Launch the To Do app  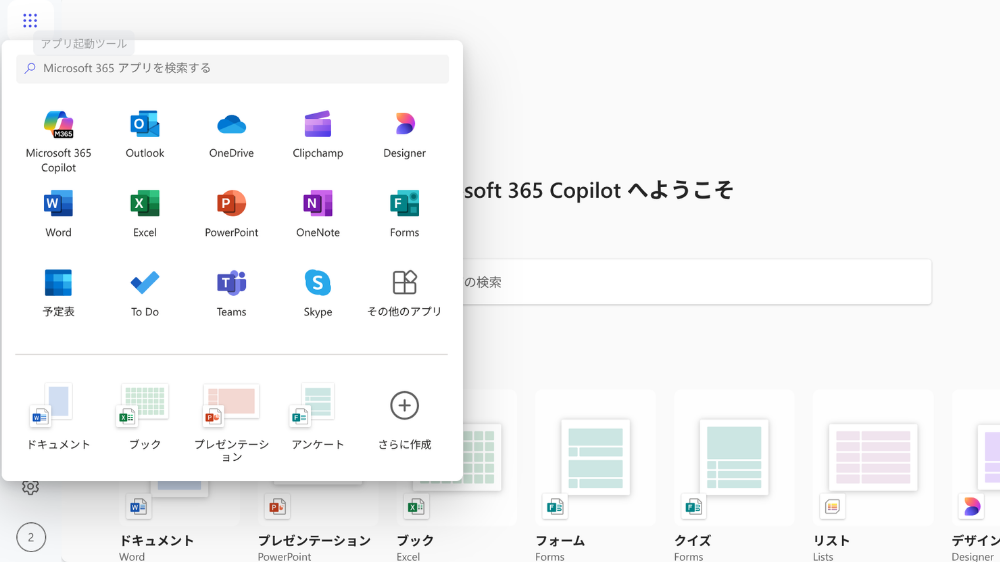(145, 293)
